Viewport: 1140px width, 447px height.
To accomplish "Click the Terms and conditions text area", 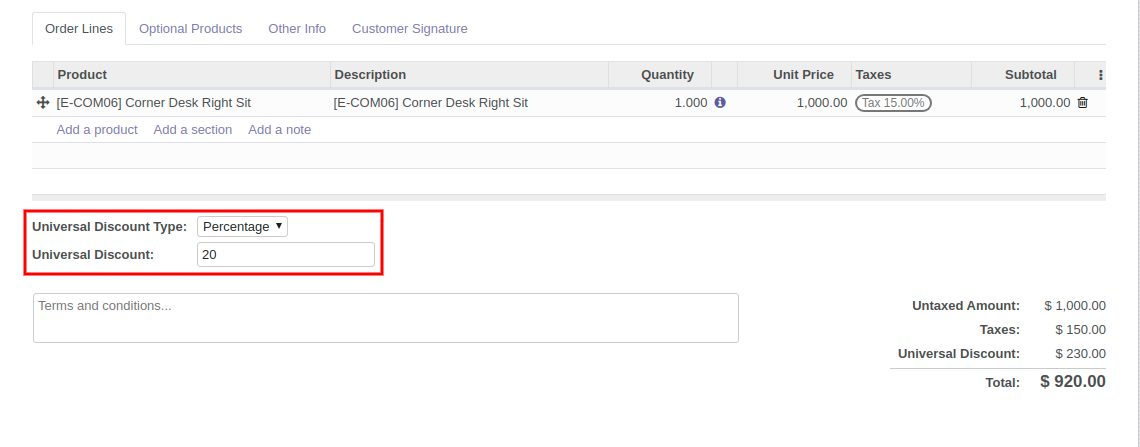I will pyautogui.click(x=385, y=317).
